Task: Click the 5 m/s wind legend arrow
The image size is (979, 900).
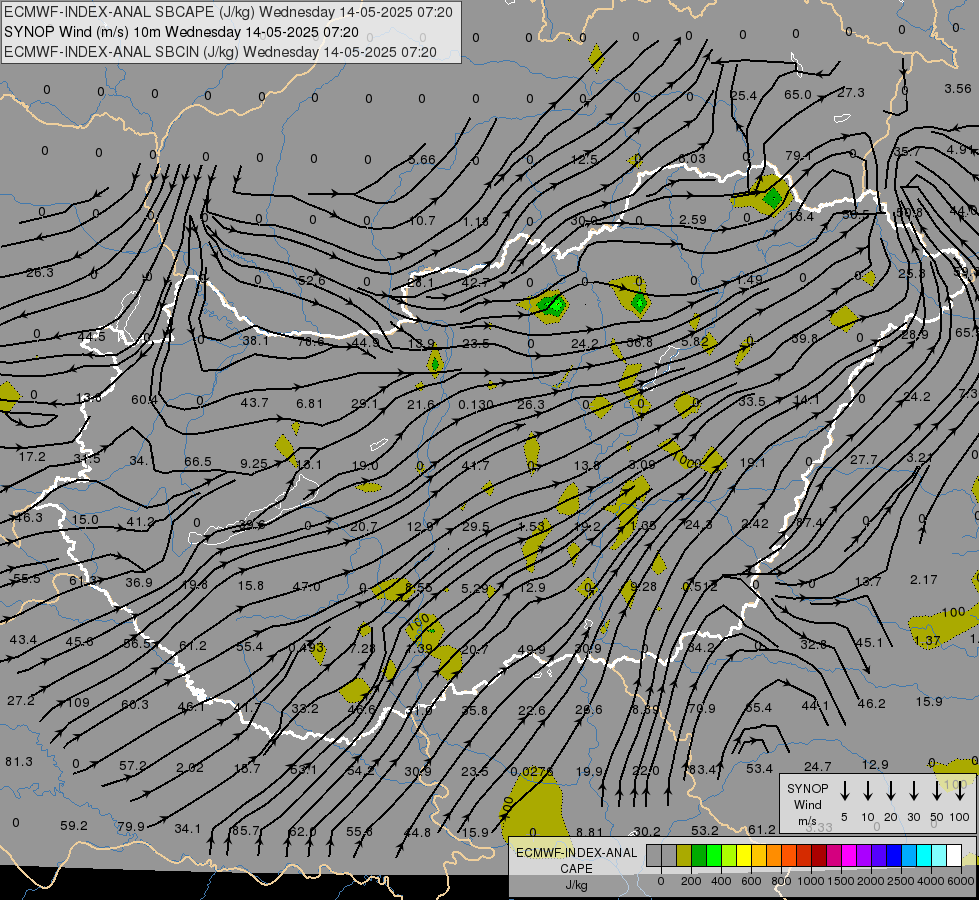Action: point(844,790)
